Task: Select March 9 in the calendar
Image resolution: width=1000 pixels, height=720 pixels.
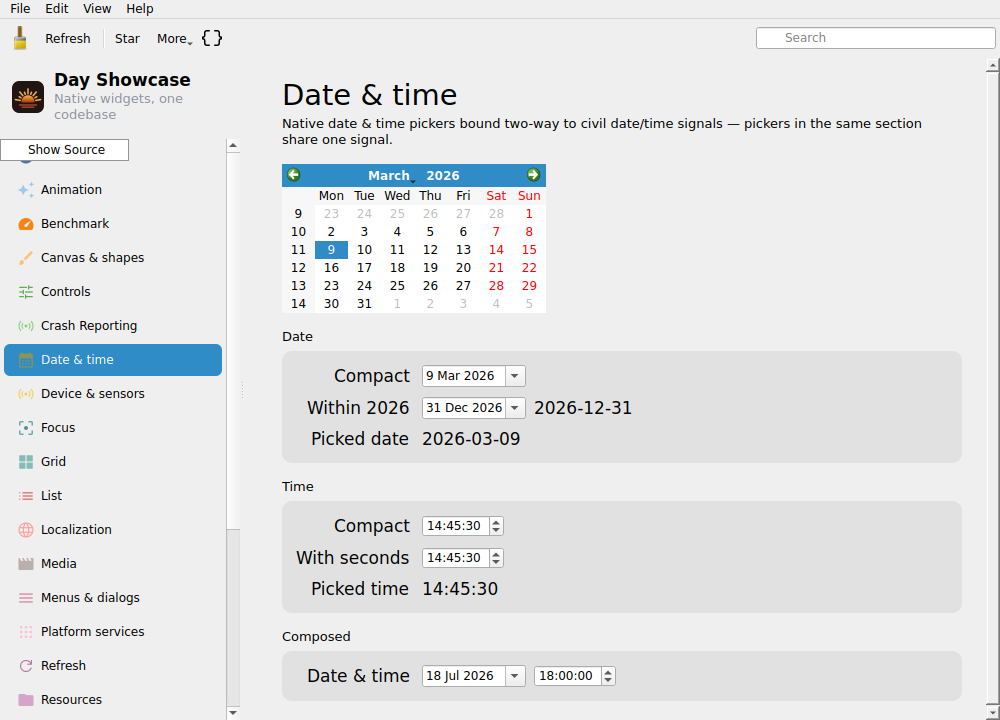Action: (x=331, y=250)
